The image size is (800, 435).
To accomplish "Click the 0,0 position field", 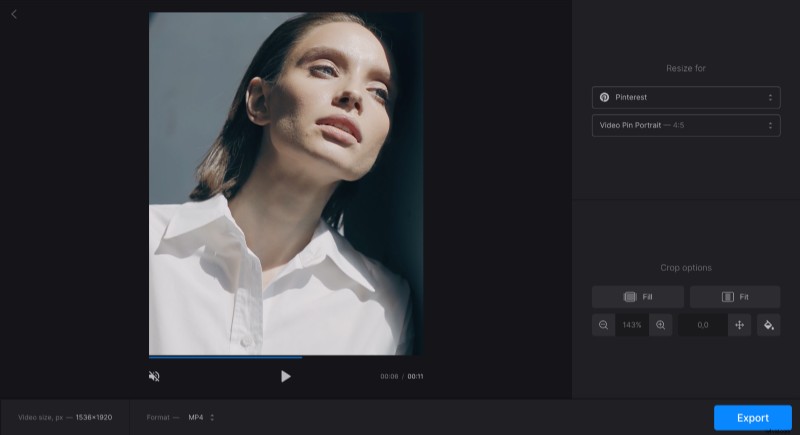I will point(703,325).
